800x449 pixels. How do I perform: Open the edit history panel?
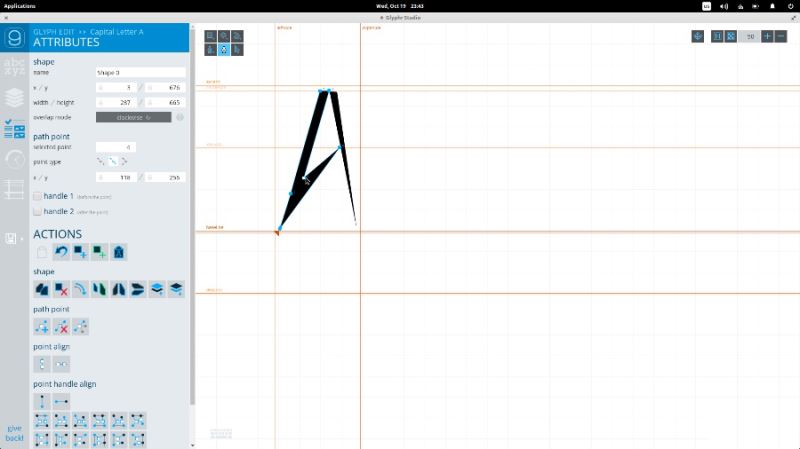pos(14,160)
